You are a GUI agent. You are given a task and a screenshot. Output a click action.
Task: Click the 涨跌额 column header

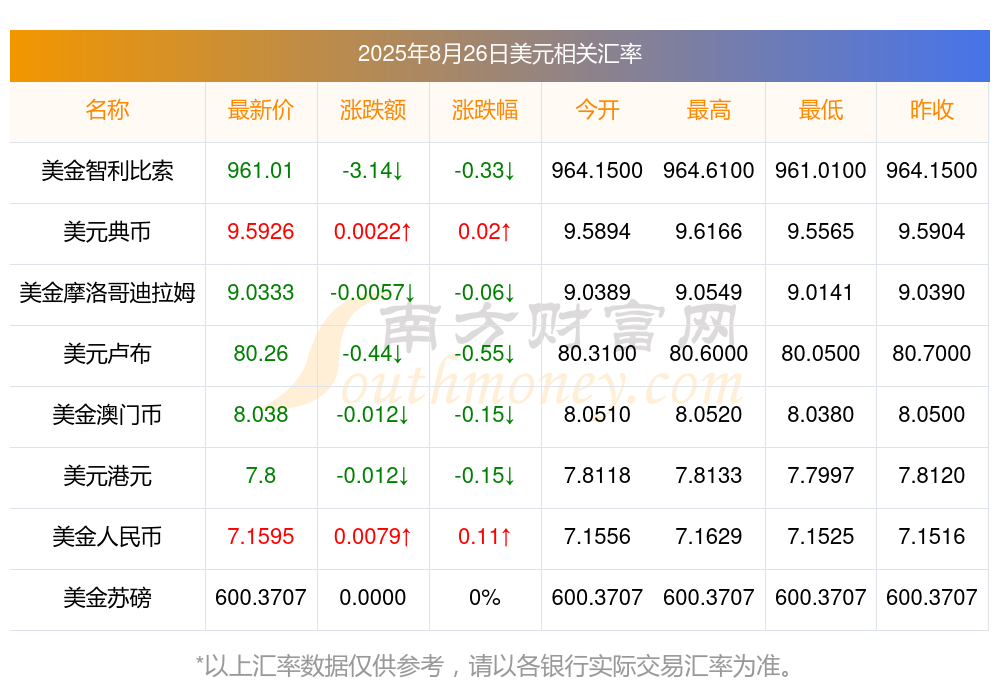pyautogui.click(x=372, y=110)
